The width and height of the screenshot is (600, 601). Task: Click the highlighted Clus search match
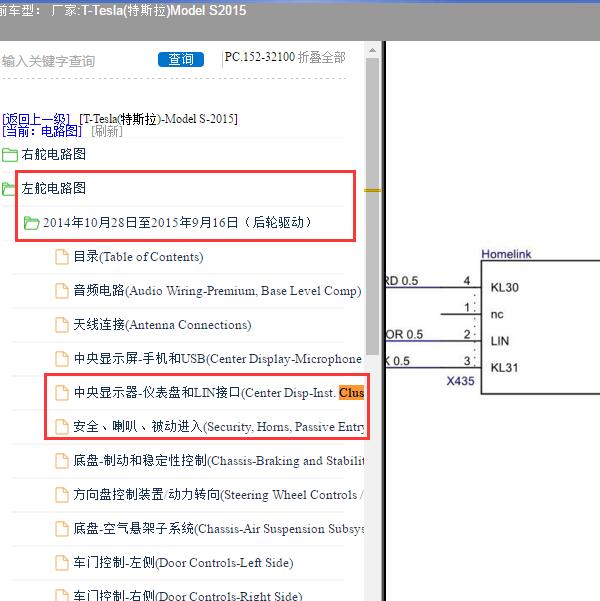352,392
